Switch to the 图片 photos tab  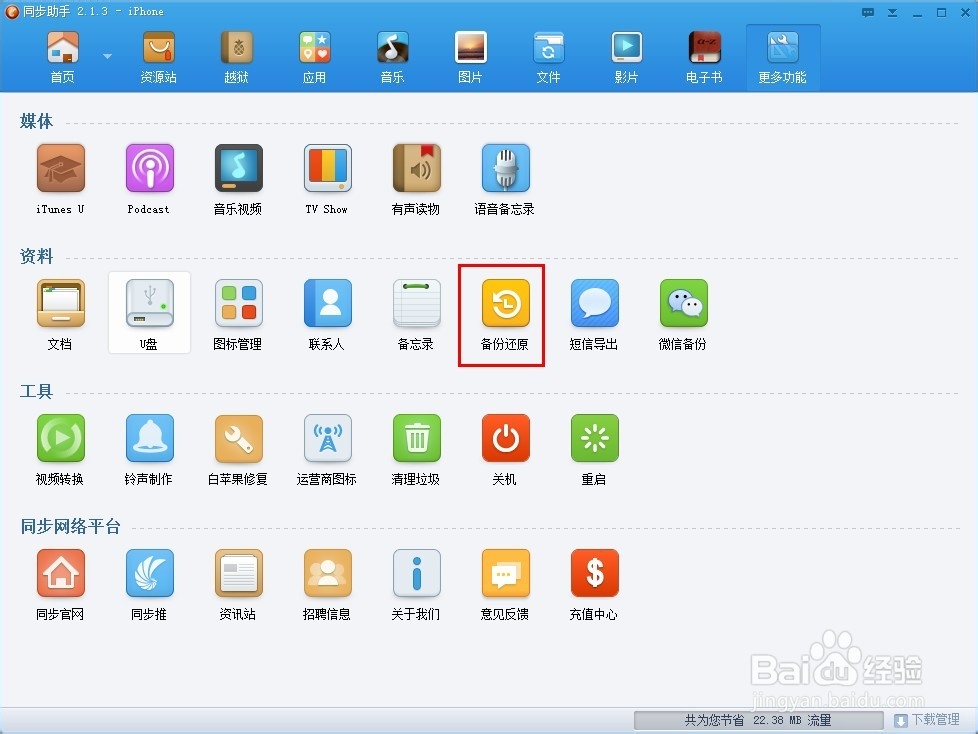click(x=470, y=57)
